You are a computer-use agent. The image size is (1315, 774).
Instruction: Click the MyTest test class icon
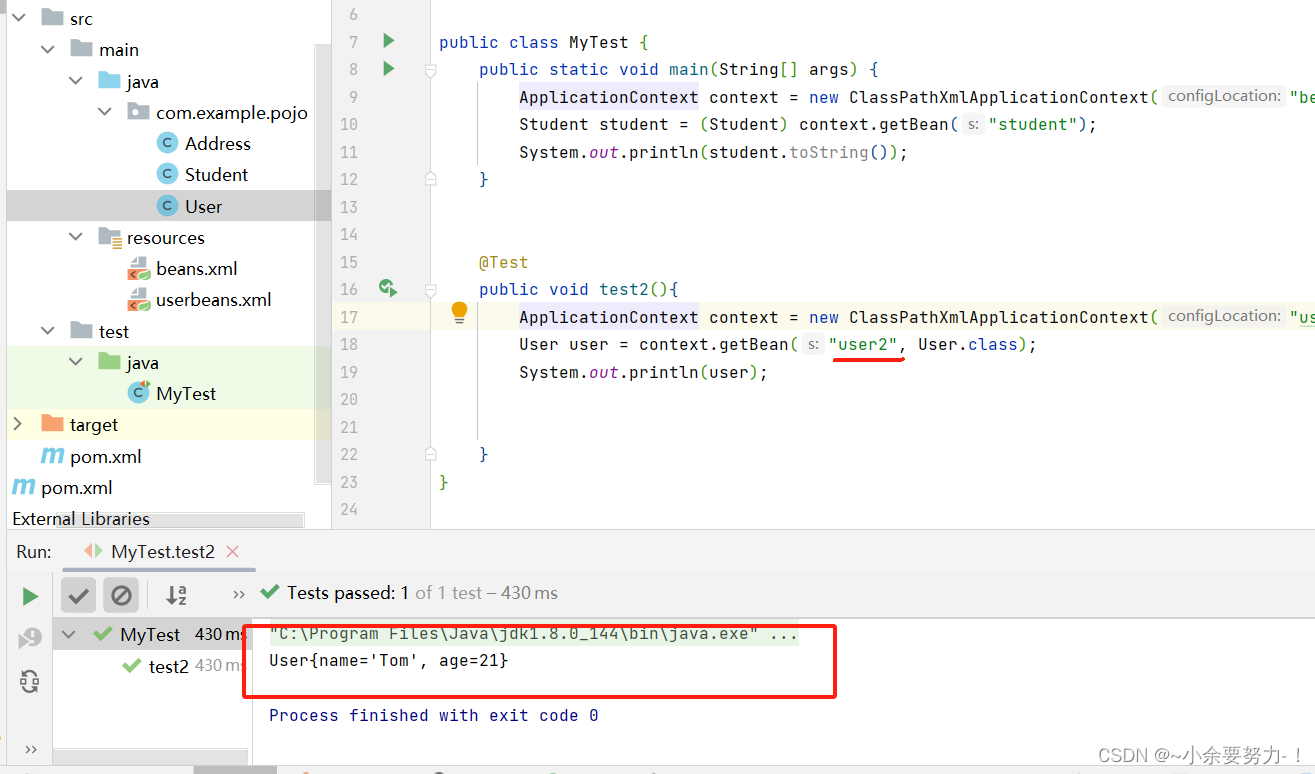tap(139, 392)
